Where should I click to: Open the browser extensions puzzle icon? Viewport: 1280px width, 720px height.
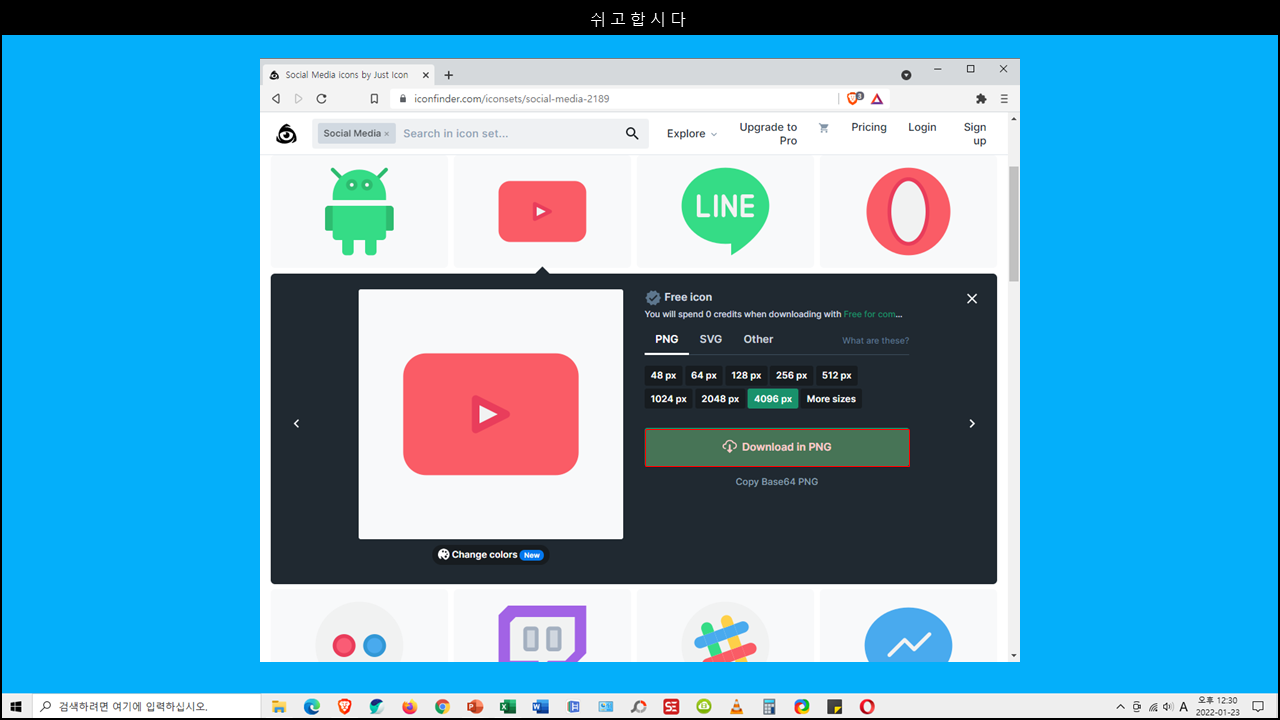981,99
